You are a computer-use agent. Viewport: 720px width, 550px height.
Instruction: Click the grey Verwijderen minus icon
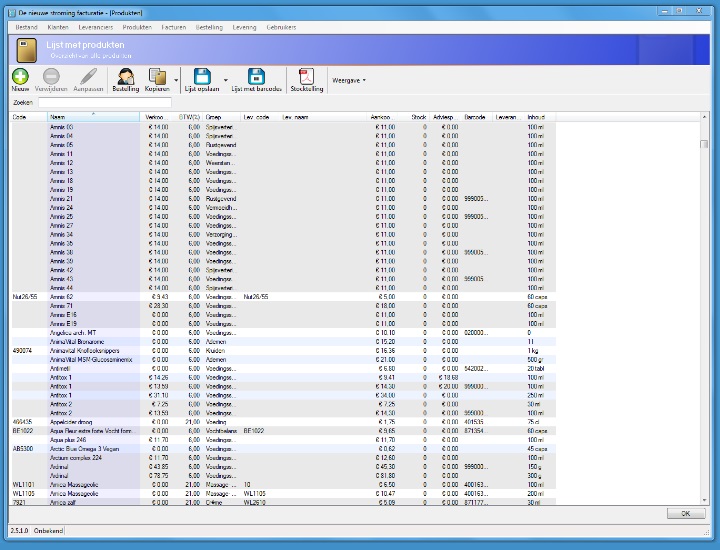pos(51,76)
